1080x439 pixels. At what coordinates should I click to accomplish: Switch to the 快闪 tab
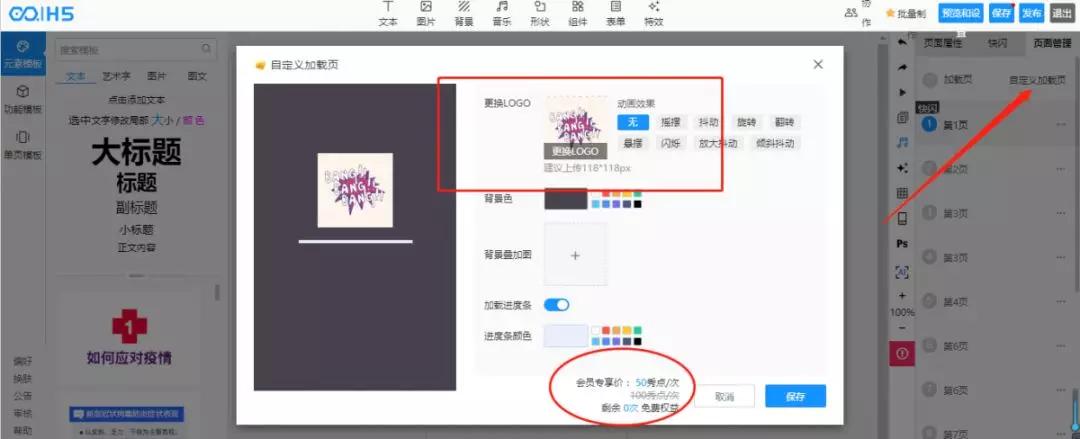click(x=997, y=43)
